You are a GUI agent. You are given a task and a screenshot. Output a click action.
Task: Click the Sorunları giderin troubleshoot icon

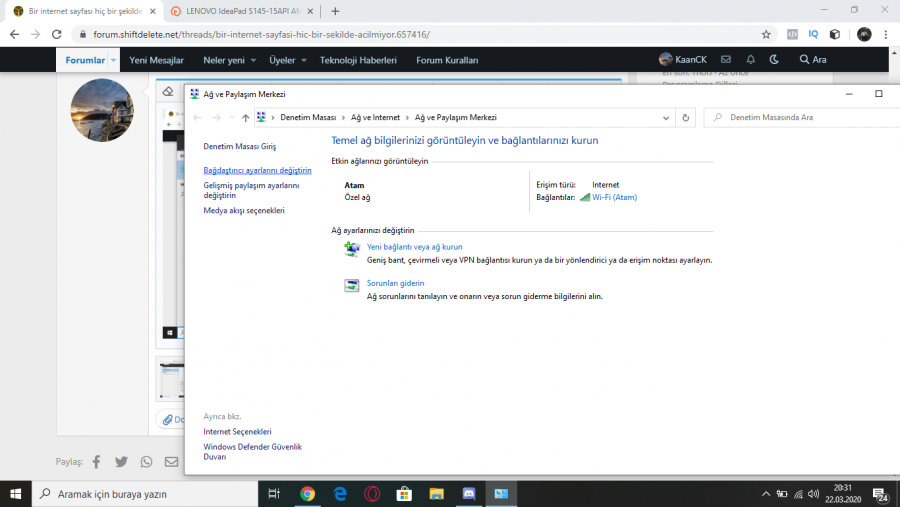coord(352,286)
